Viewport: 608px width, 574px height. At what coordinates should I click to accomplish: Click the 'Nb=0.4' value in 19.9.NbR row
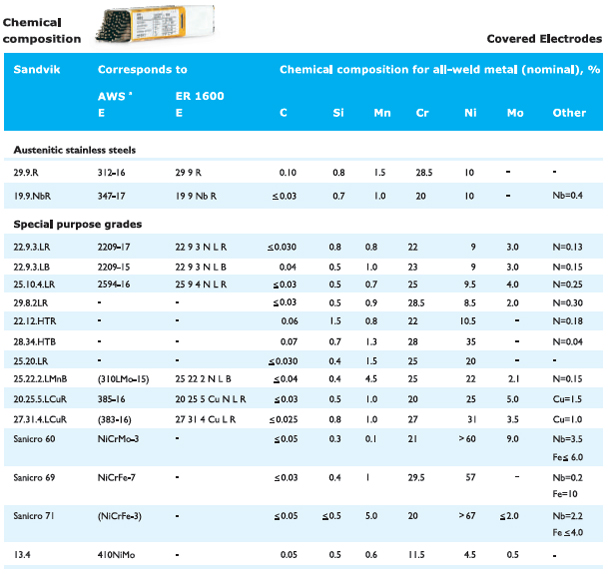click(x=567, y=195)
